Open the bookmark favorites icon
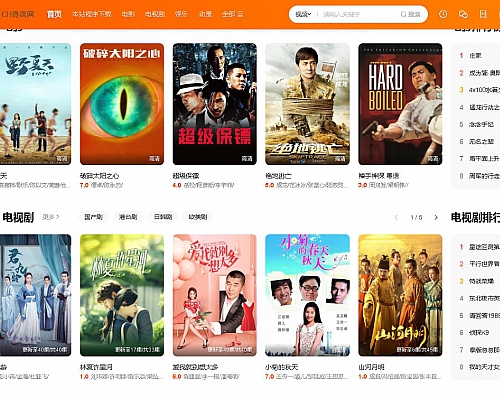This screenshot has width=500, height=400. click(x=483, y=14)
